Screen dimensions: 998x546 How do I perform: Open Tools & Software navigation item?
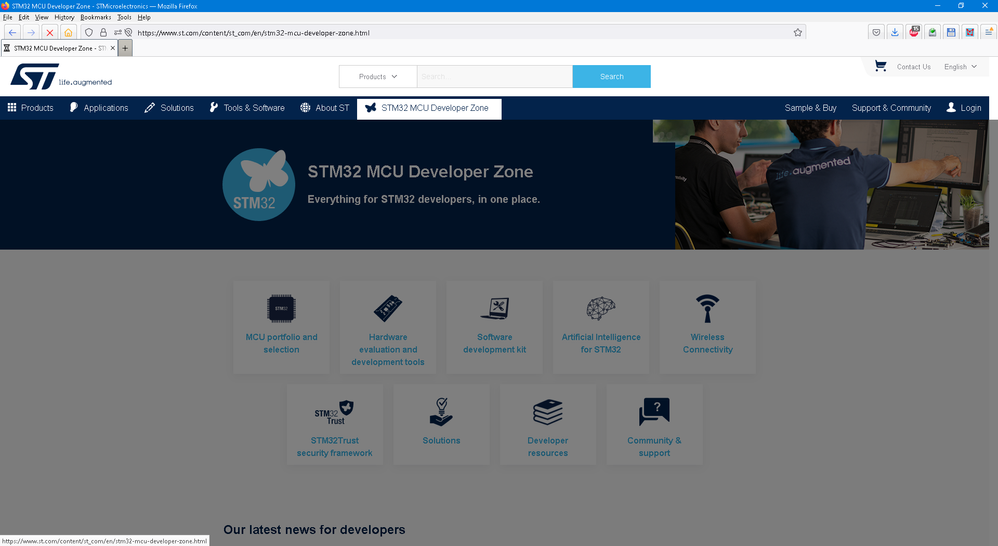(x=247, y=108)
